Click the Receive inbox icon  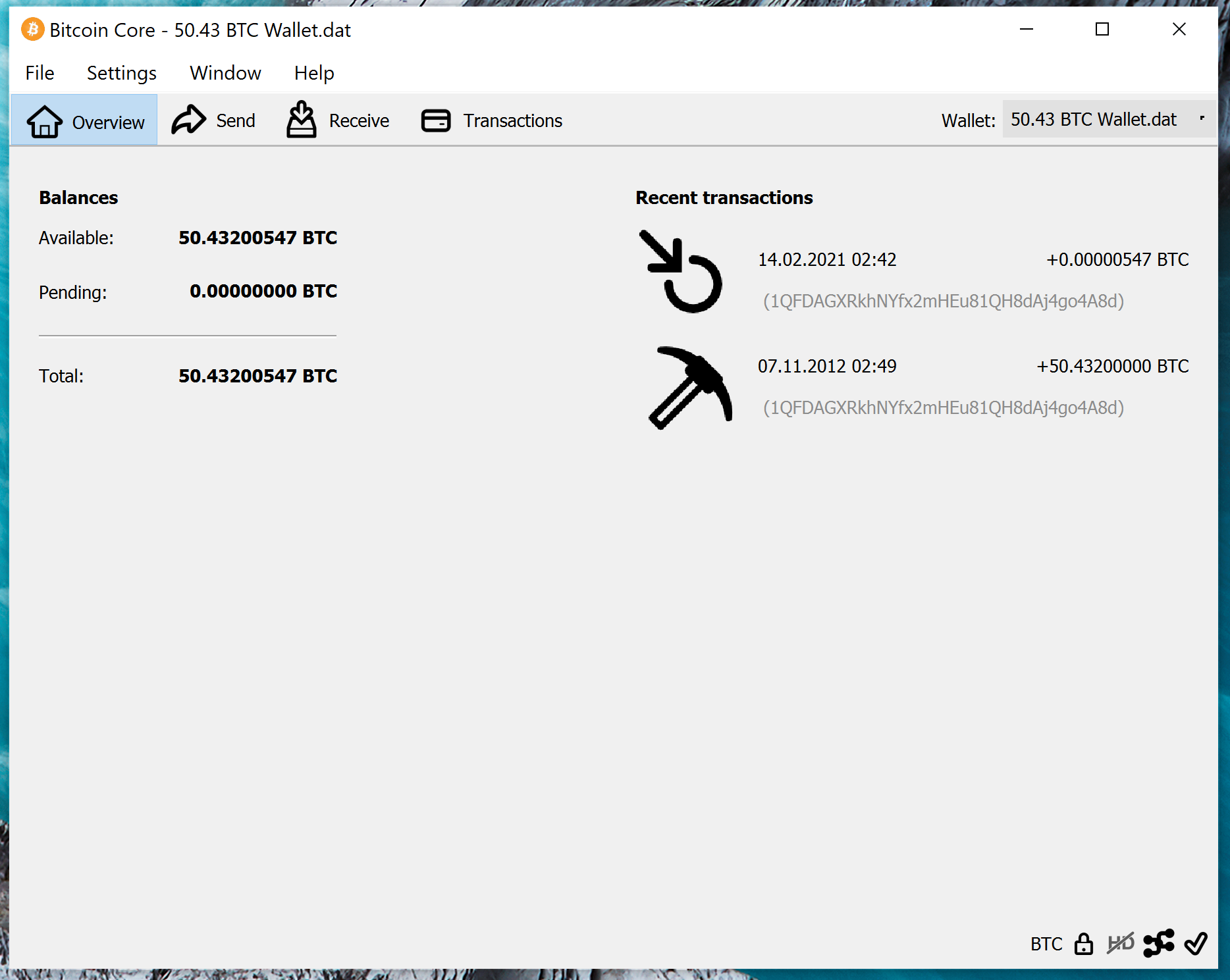pyautogui.click(x=302, y=120)
